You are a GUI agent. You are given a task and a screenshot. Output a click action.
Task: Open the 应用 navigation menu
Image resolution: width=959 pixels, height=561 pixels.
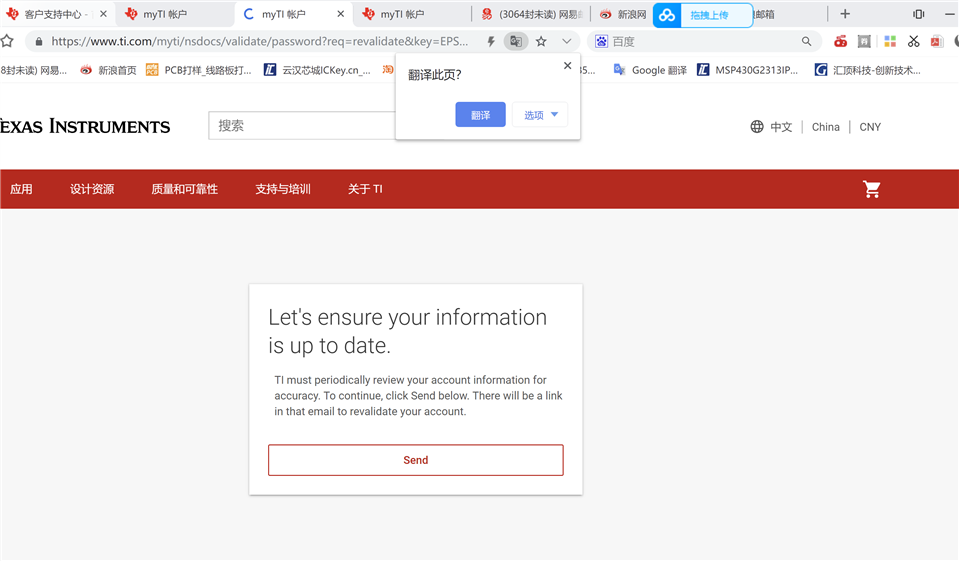[21, 189]
